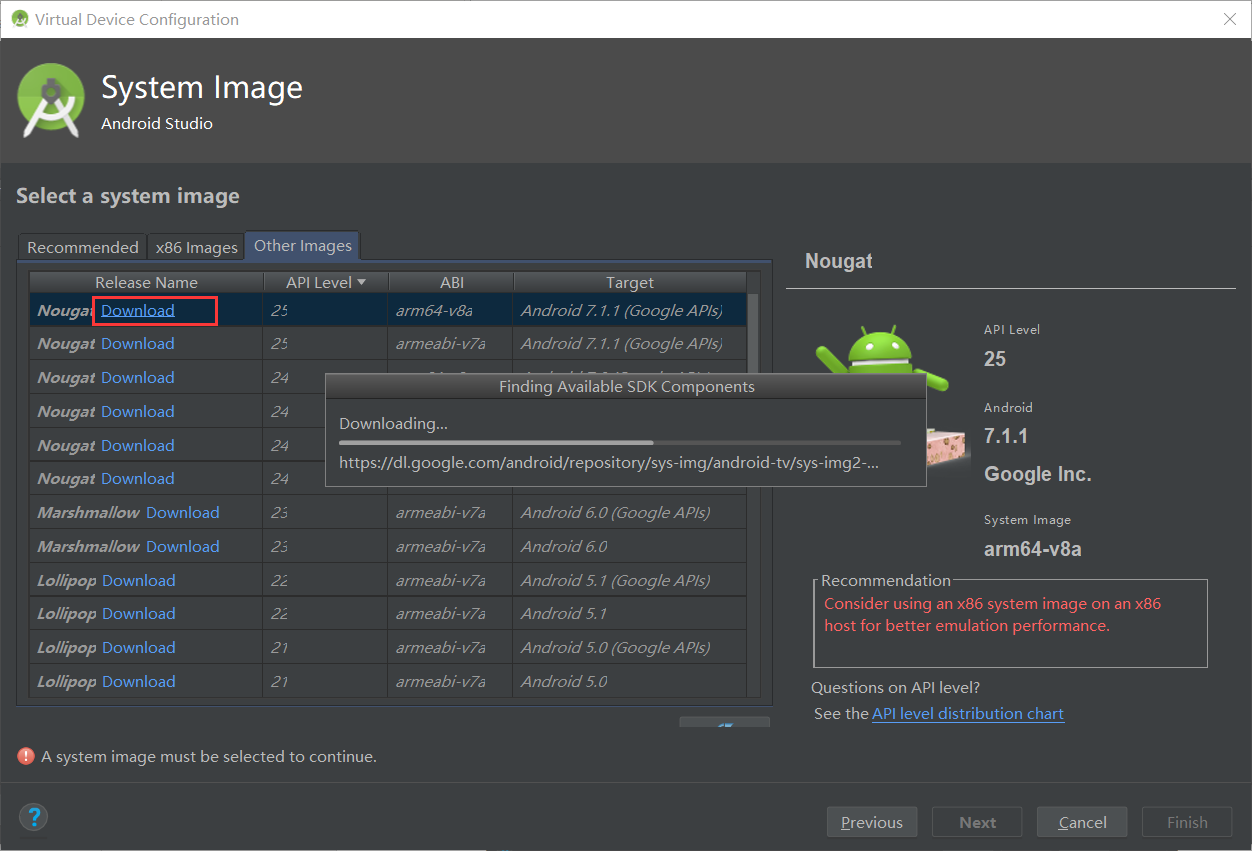Download Lollipop Android 5.0 (Google APIs) image

coord(139,647)
